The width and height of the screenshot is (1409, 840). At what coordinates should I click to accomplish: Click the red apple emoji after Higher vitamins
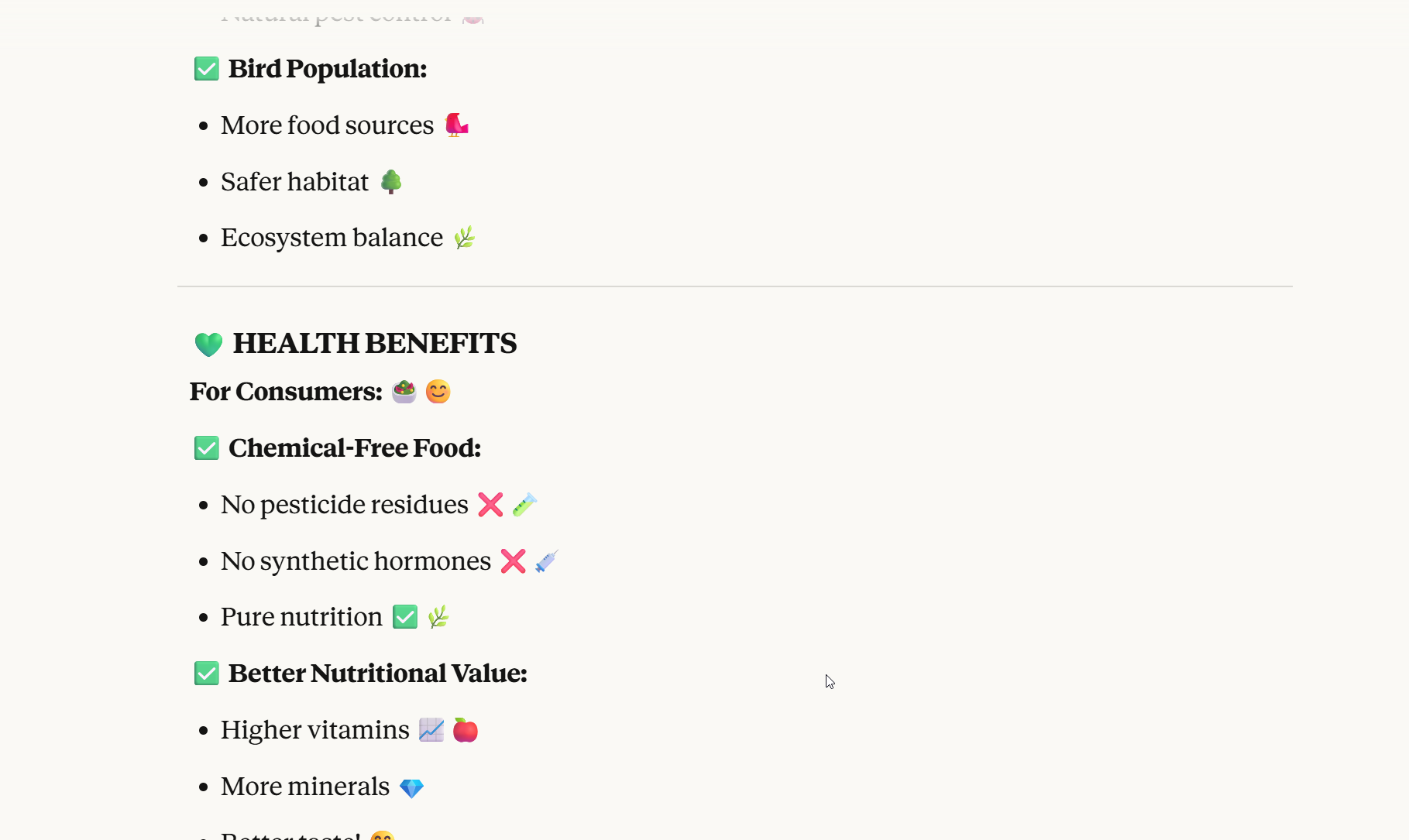click(466, 730)
